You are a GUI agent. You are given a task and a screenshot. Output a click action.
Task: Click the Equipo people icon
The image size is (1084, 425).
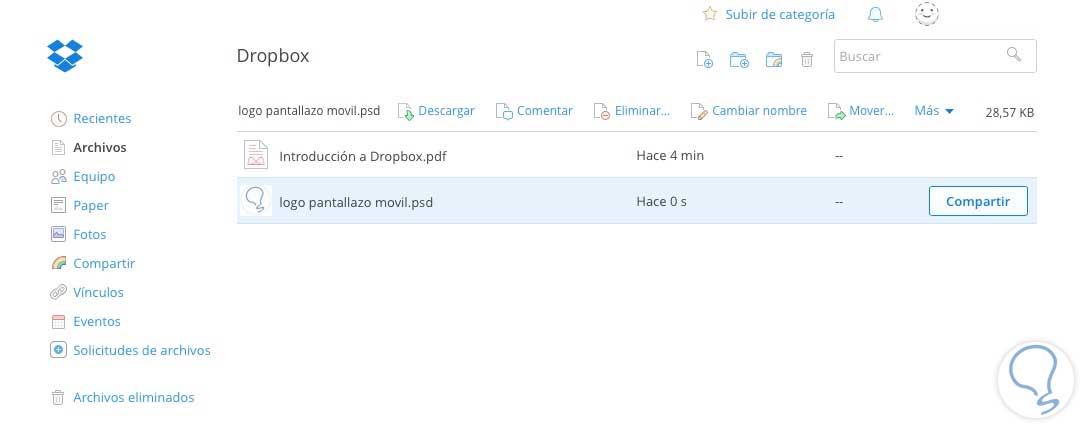point(59,177)
